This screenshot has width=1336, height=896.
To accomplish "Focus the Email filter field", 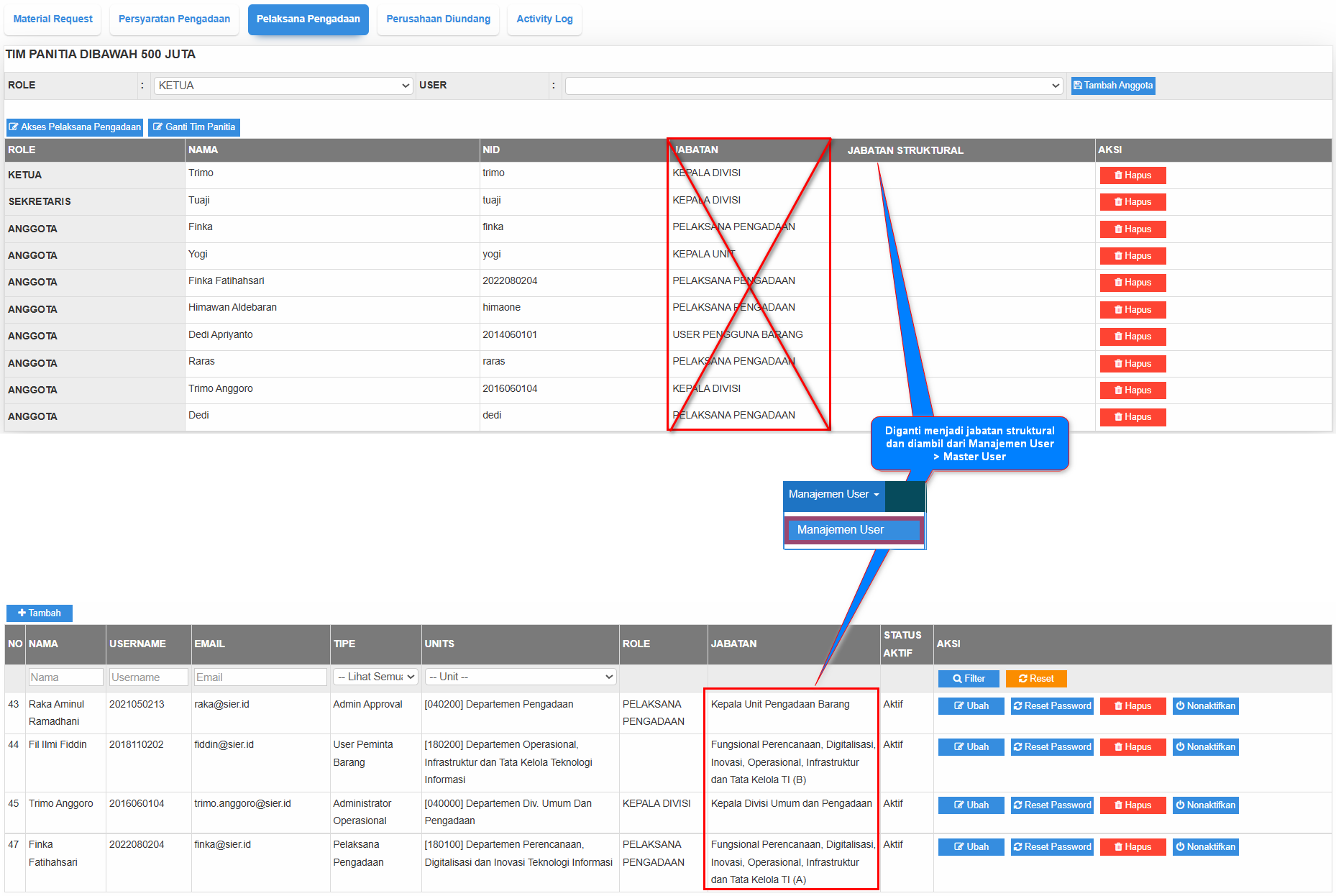I will click(260, 677).
